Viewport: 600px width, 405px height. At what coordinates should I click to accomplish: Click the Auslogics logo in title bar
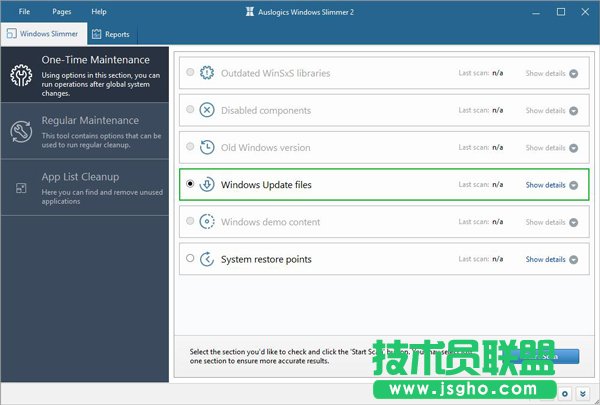tap(249, 12)
